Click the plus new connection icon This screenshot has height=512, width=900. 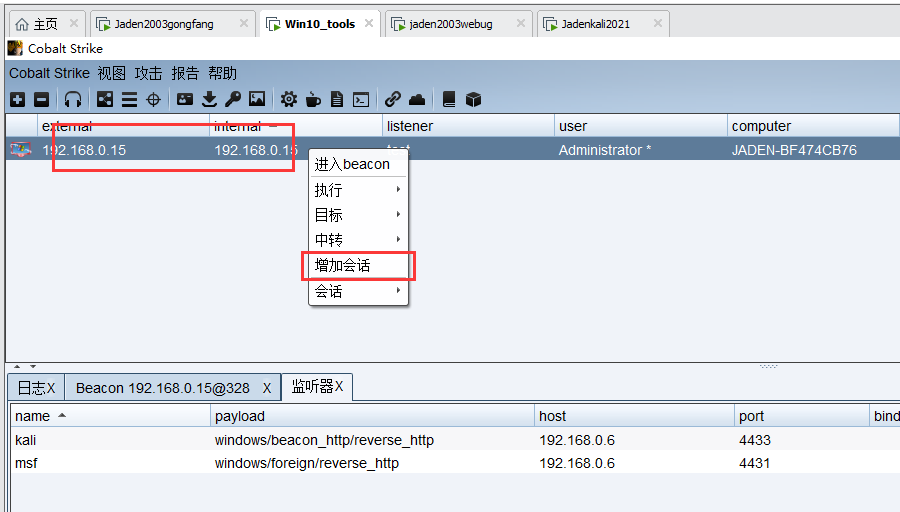18,99
